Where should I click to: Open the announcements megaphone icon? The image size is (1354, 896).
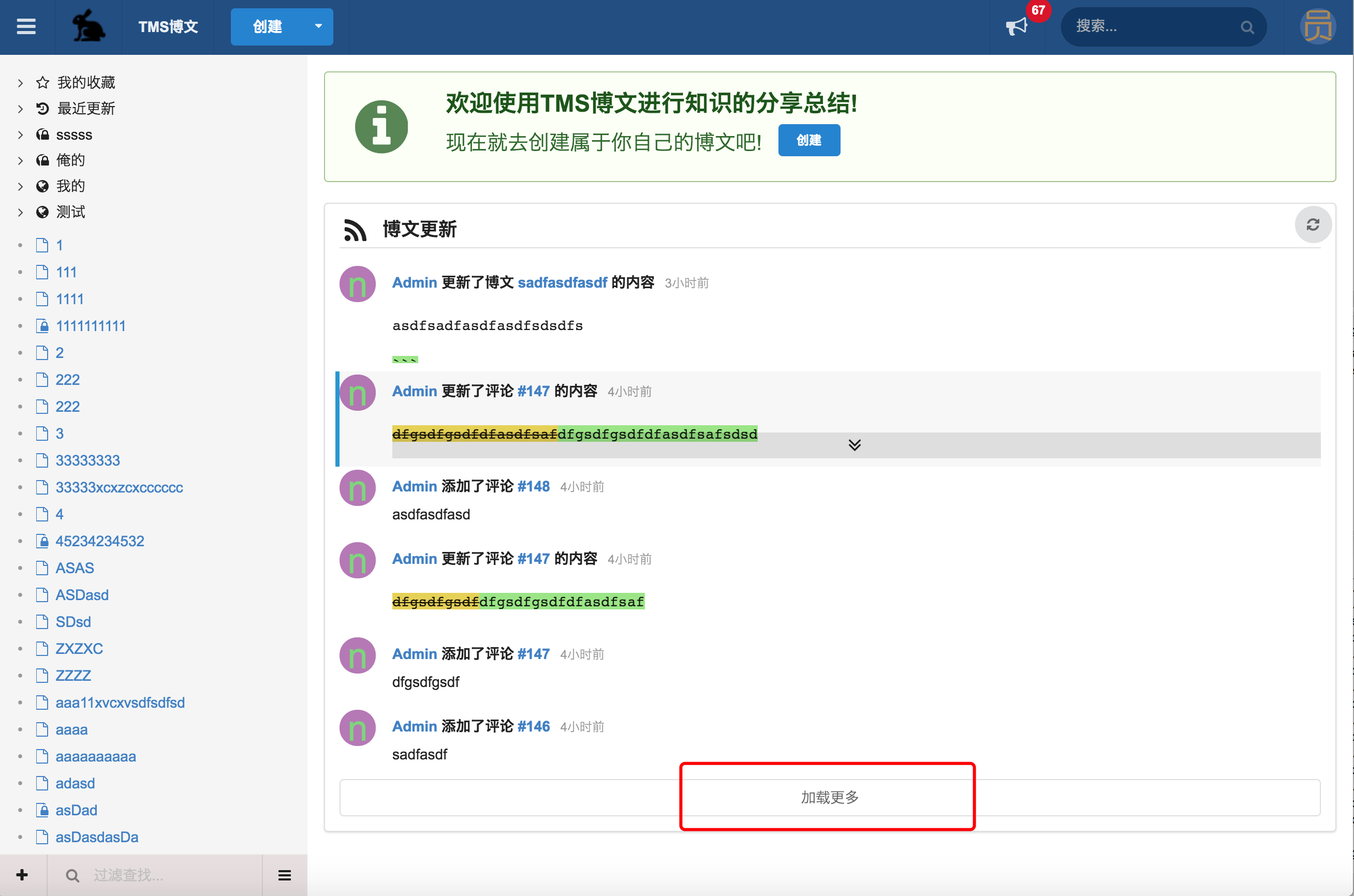click(1017, 27)
